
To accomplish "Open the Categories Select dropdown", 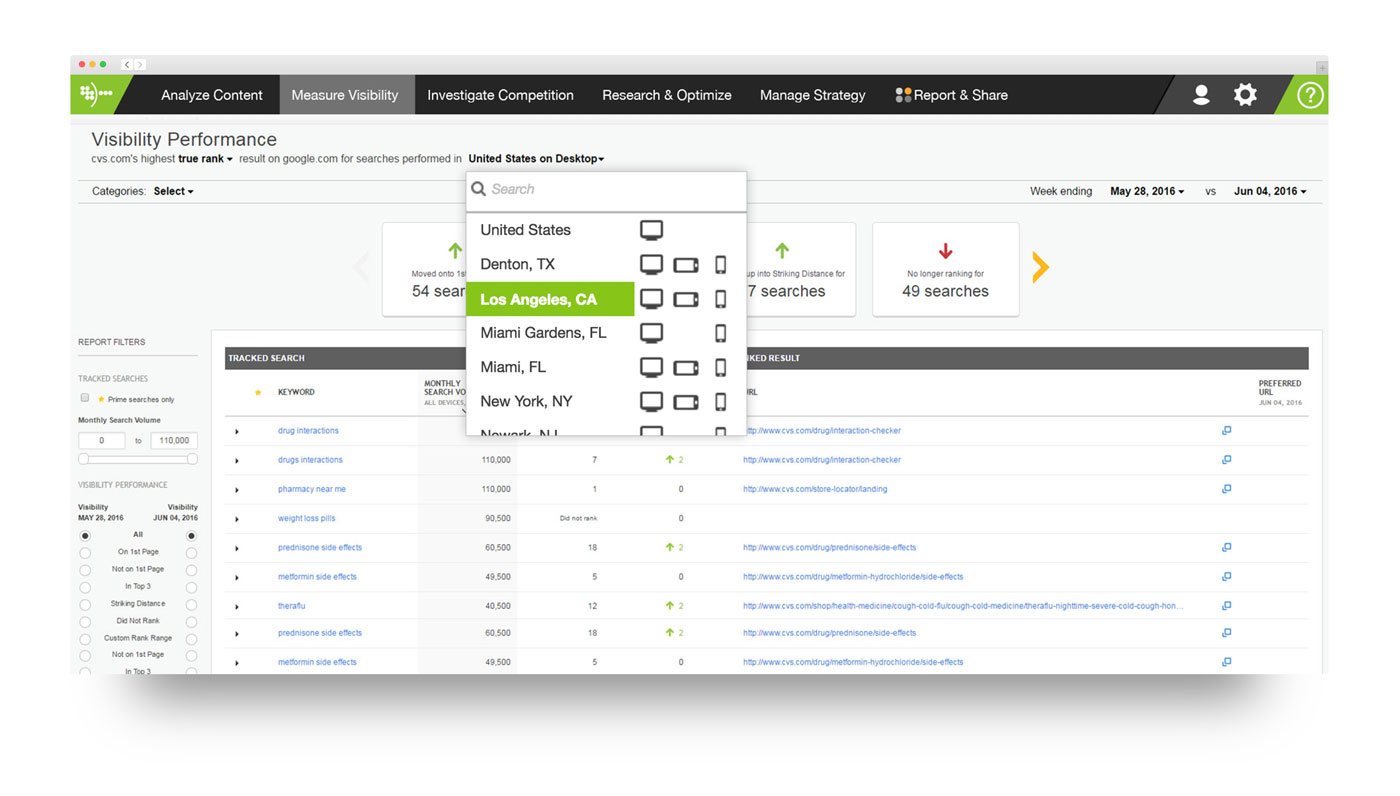I will click(174, 191).
